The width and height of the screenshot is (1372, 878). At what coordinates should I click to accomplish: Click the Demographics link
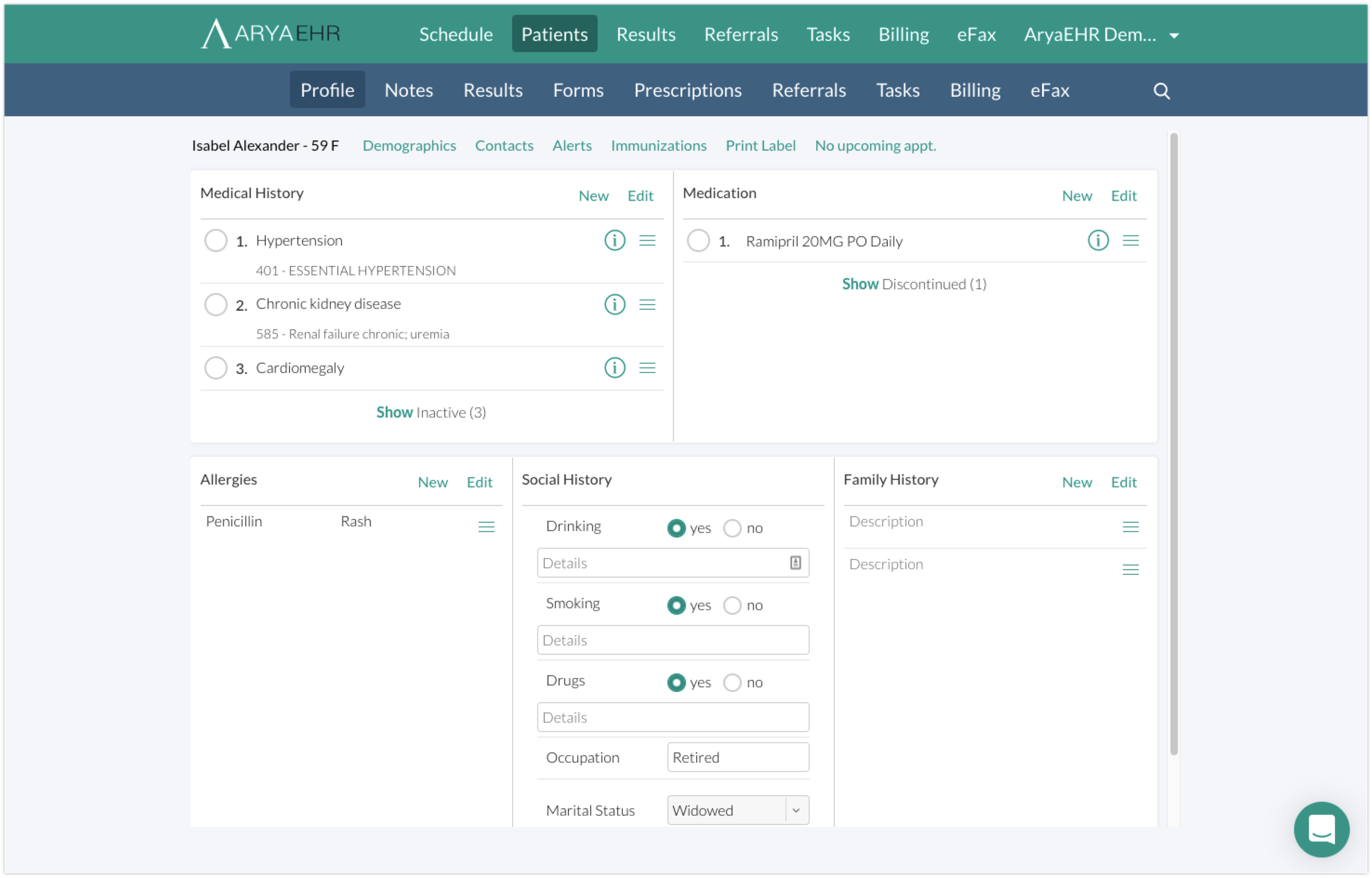(x=409, y=146)
